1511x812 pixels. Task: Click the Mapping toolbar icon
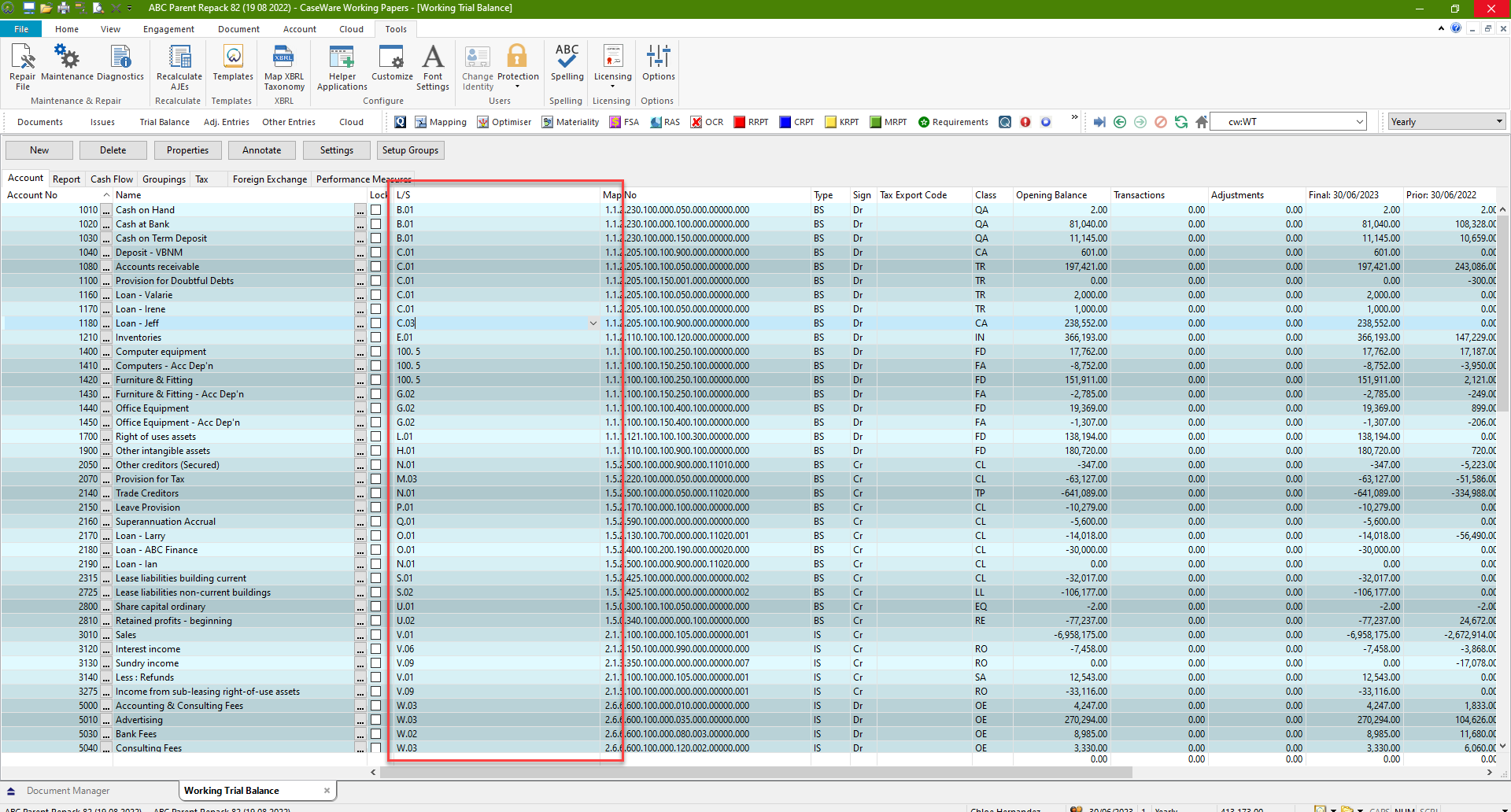tap(441, 122)
